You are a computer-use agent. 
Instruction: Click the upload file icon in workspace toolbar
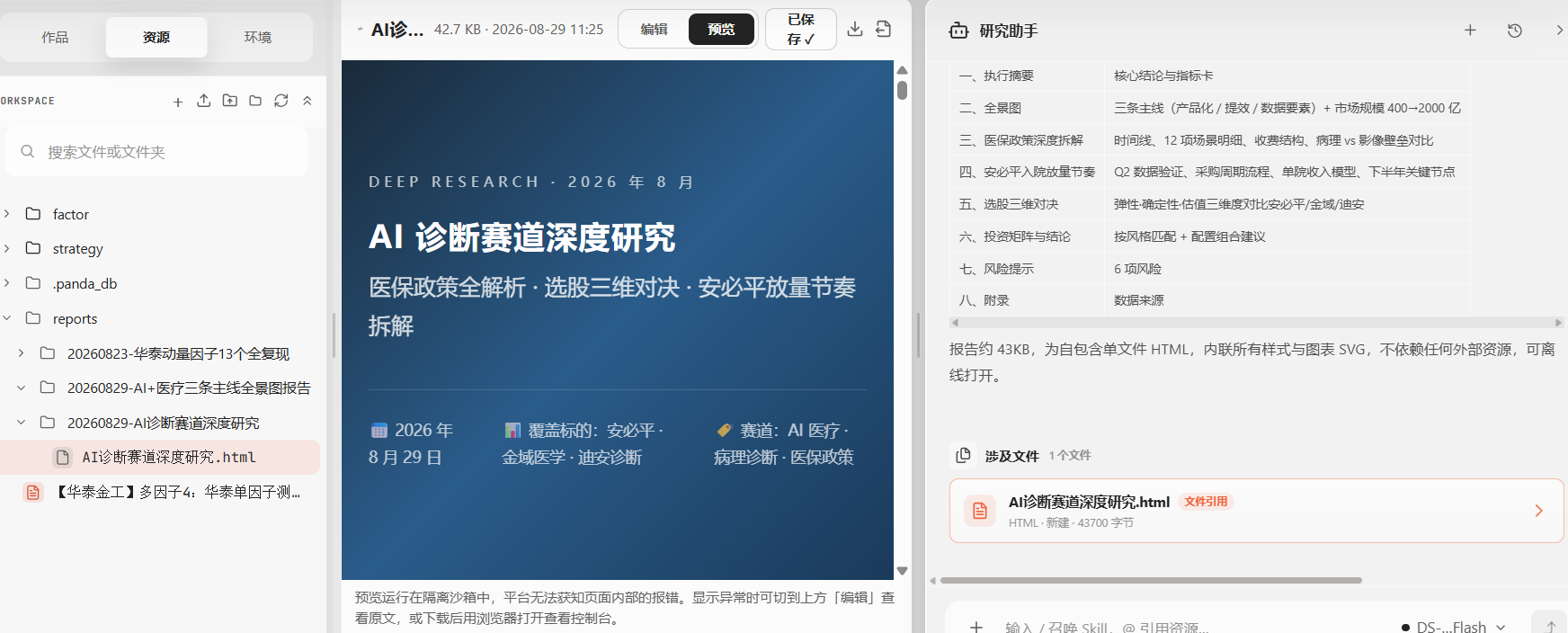(x=204, y=101)
